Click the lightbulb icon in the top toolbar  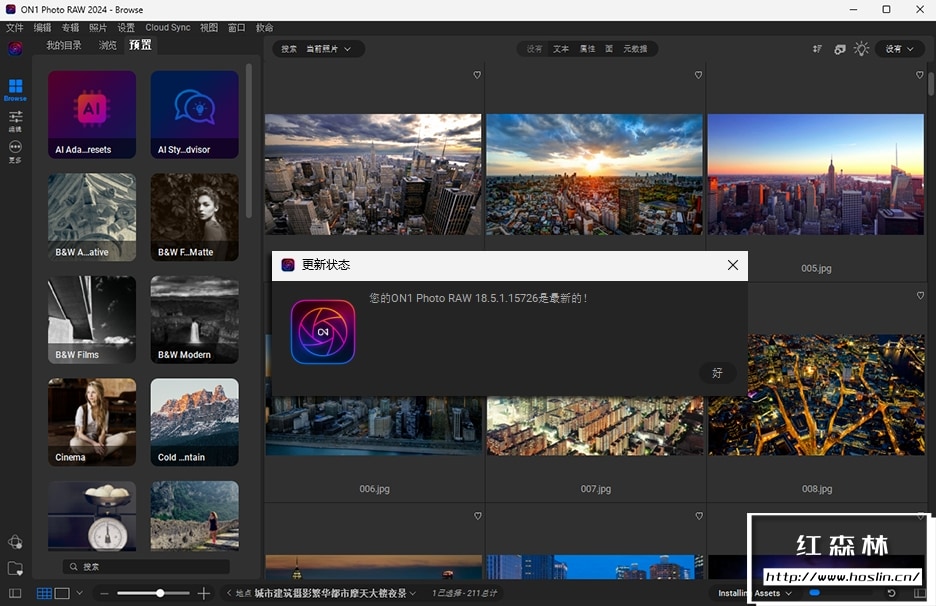coord(861,49)
